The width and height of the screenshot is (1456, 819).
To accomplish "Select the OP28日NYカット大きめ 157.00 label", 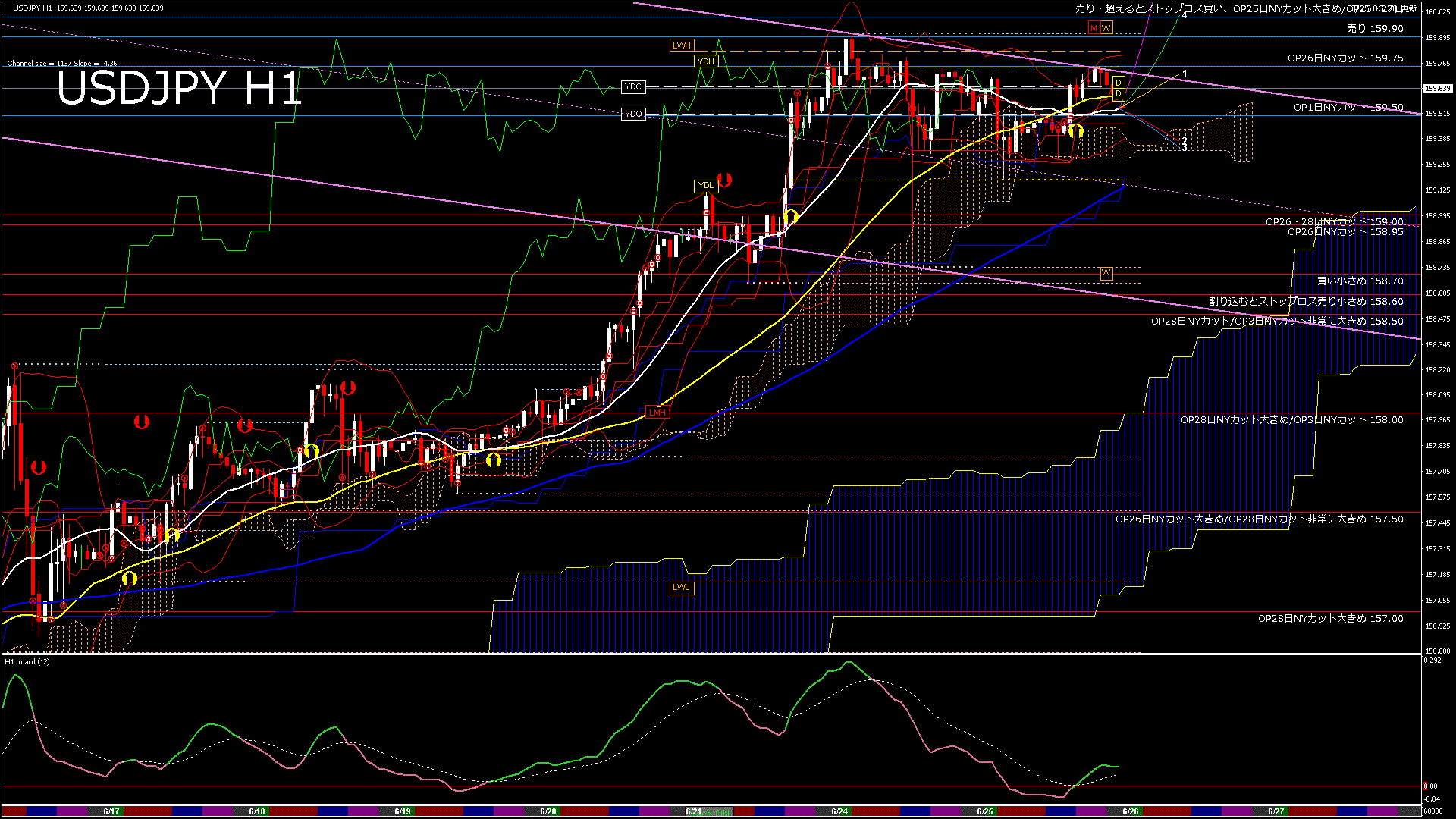I will pos(1331,619).
